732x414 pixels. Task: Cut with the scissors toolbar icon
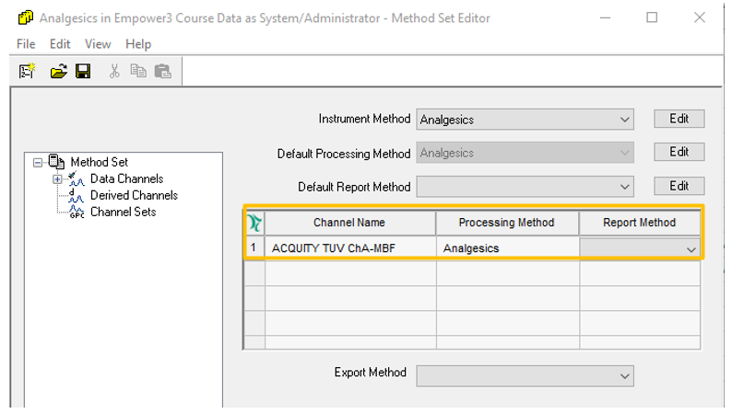[x=114, y=71]
